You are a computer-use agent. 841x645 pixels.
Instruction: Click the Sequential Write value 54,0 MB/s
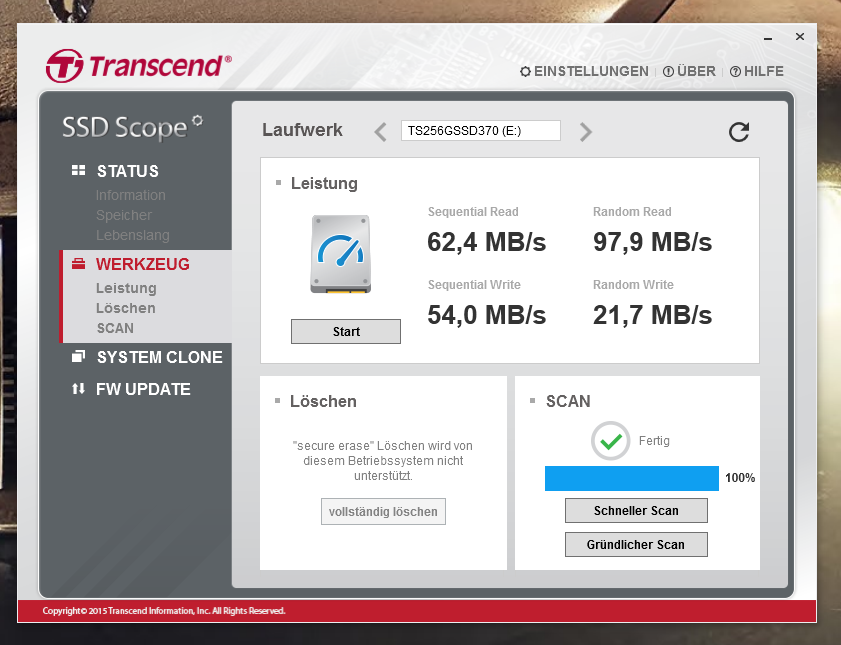[x=486, y=315]
